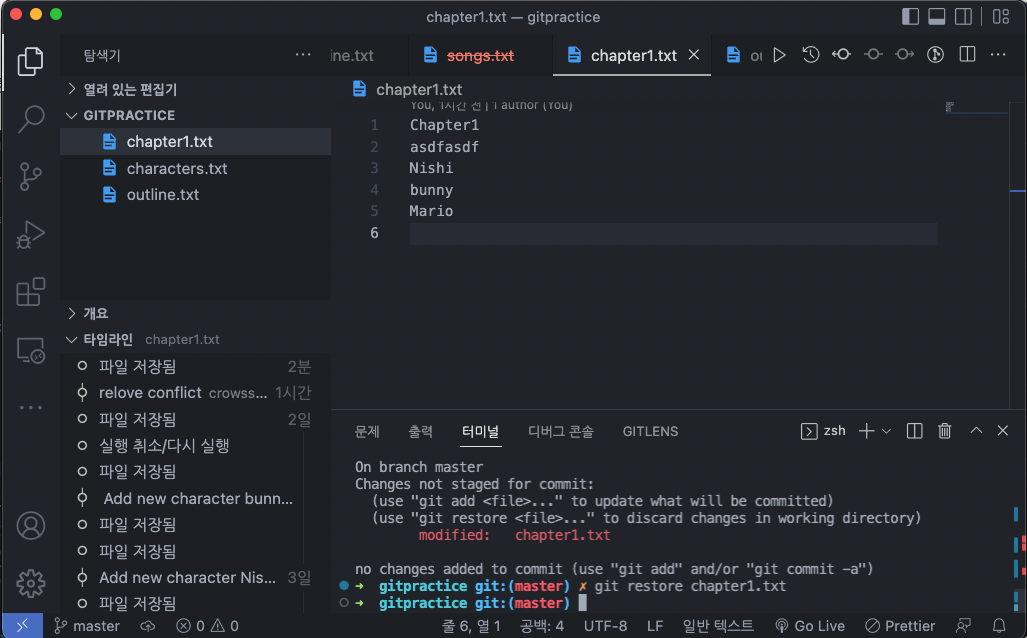Open outline.txt in explorer
The image size is (1027, 638).
(x=196, y=195)
